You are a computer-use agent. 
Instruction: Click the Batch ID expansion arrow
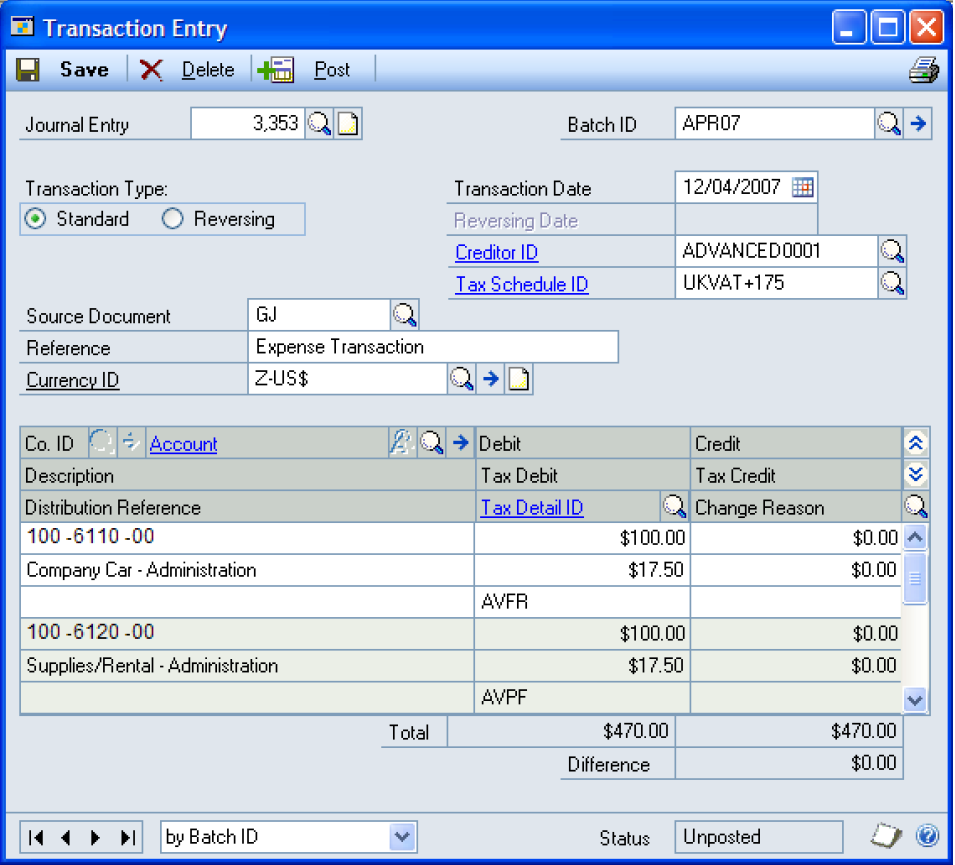918,124
